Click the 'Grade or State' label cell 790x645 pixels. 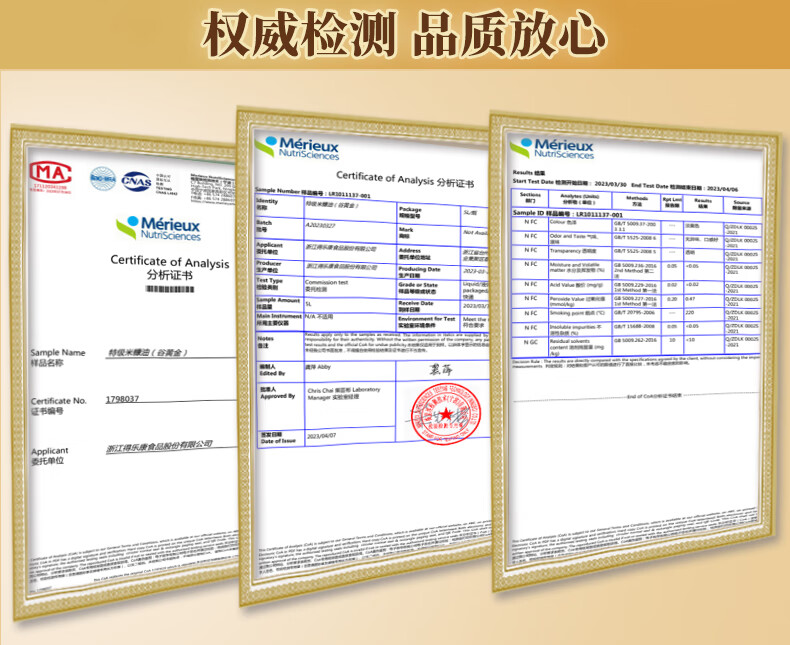tap(428, 288)
